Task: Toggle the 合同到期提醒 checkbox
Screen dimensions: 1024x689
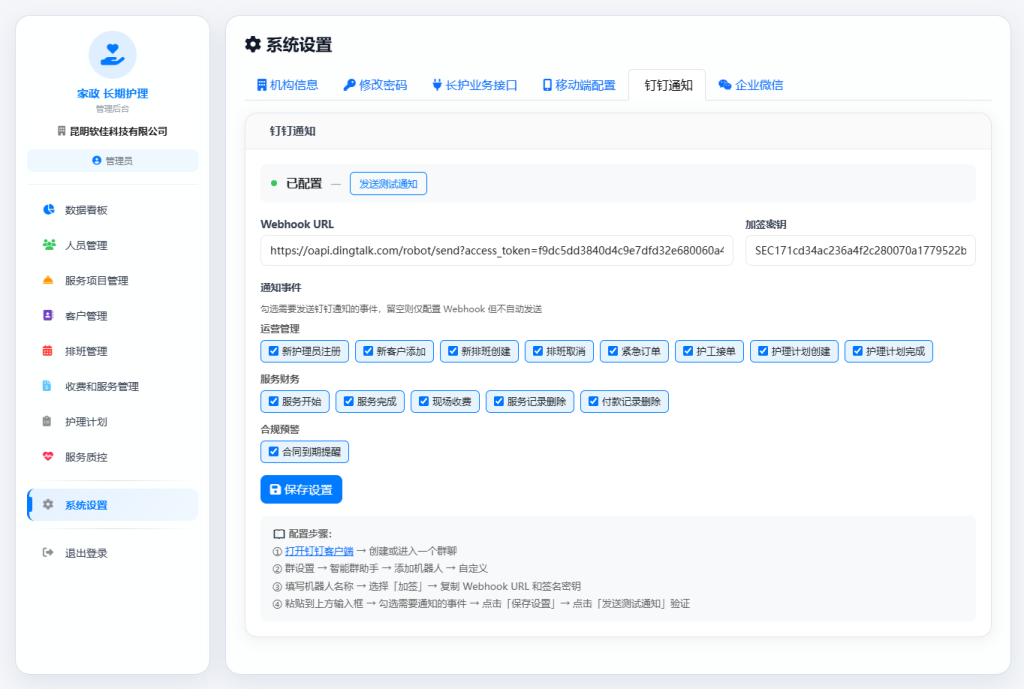Action: click(x=274, y=452)
